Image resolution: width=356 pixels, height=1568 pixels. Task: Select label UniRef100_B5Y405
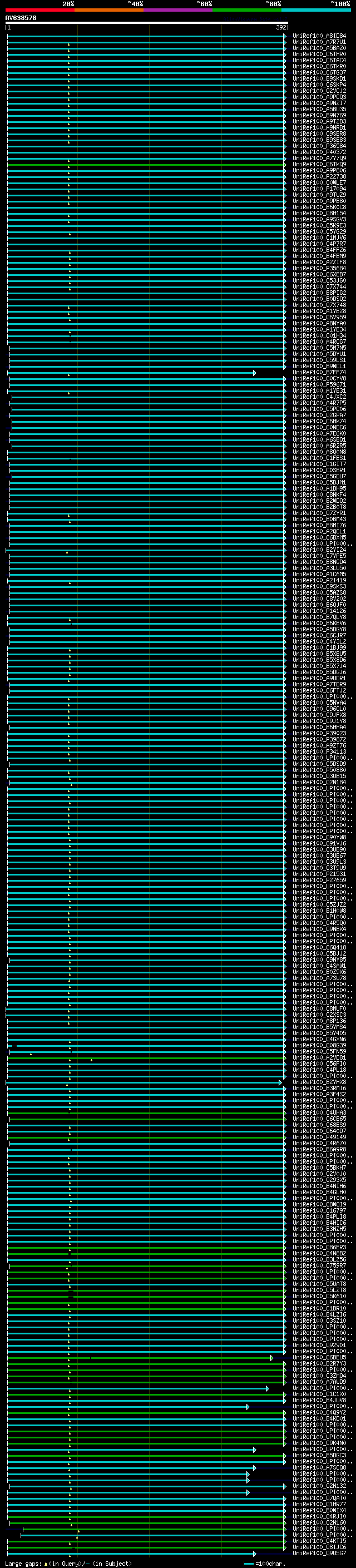(x=319, y=1033)
